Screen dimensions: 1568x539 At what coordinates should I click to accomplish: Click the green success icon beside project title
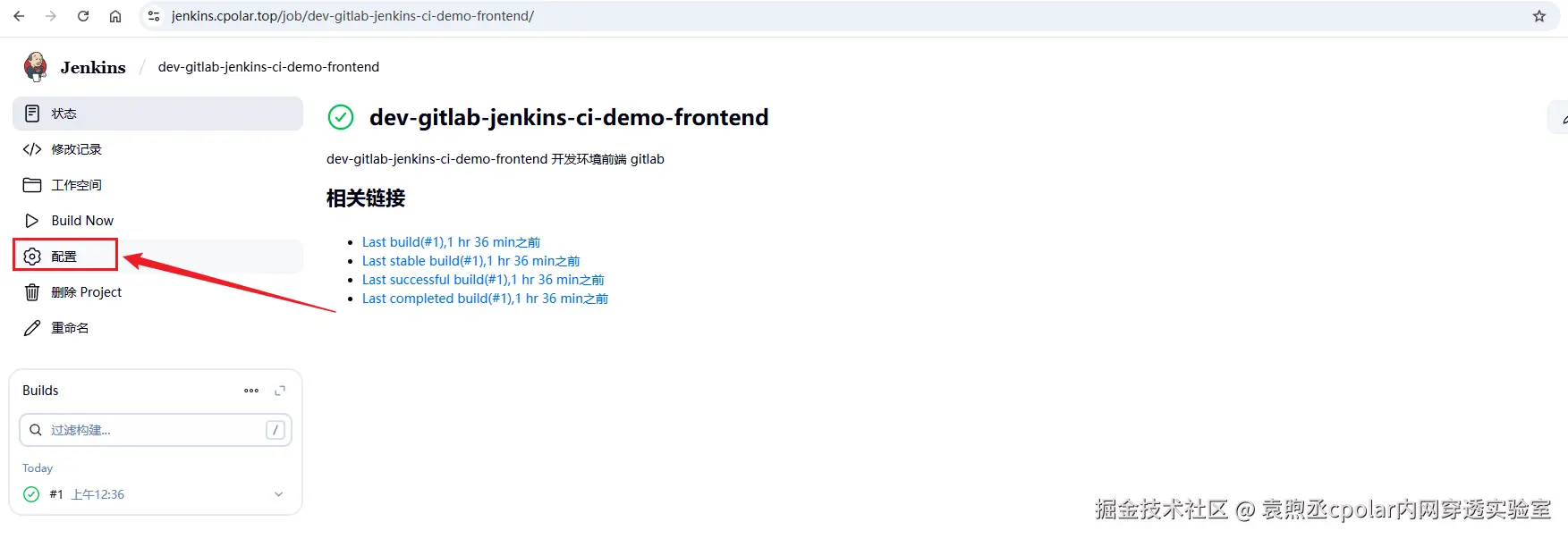tap(341, 117)
